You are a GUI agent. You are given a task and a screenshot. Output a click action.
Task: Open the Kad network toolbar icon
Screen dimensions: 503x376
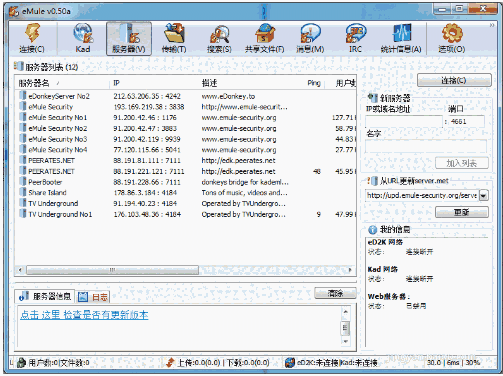click(x=83, y=33)
